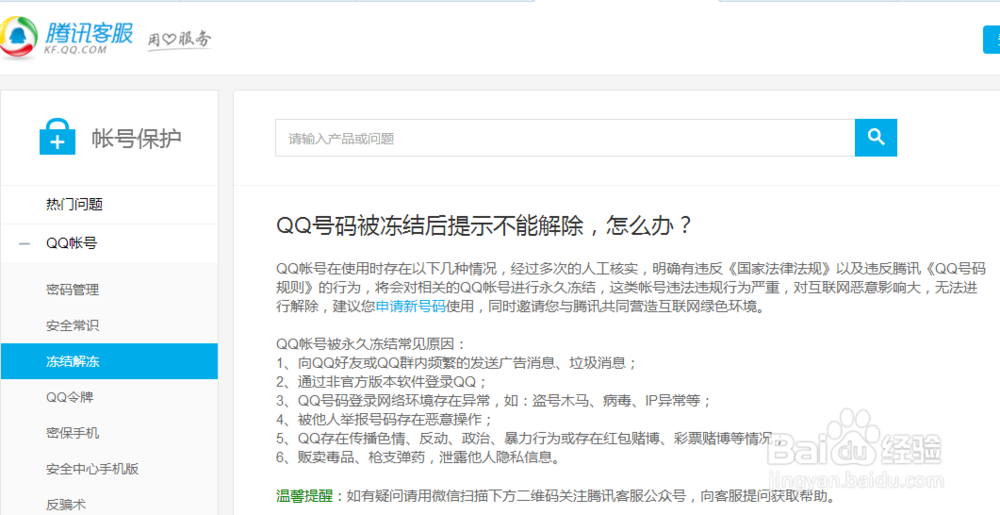The width and height of the screenshot is (1000, 515).
Task: Click reason 2 about 非官方版本软件登录QQ
Action: point(381,382)
